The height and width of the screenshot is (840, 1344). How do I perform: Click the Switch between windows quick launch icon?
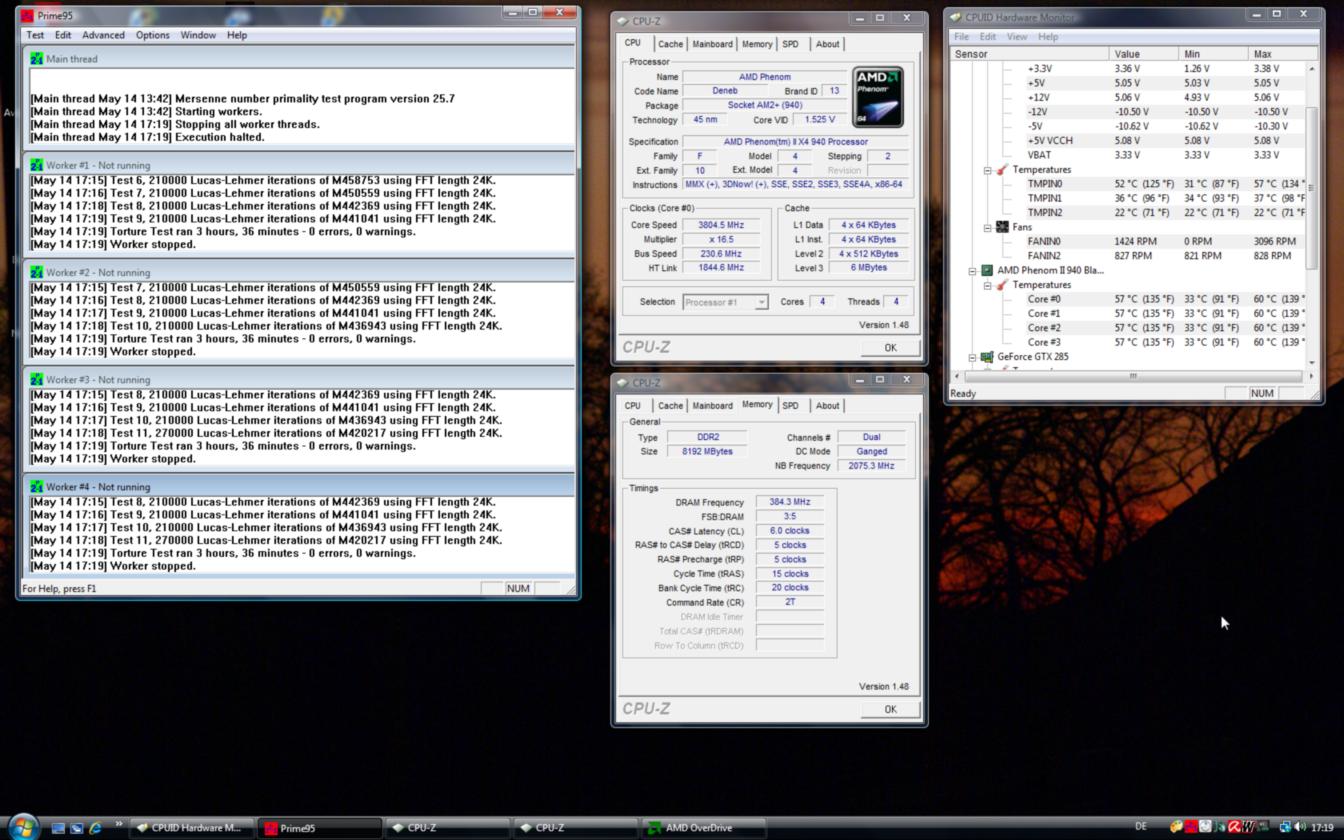click(x=77, y=828)
